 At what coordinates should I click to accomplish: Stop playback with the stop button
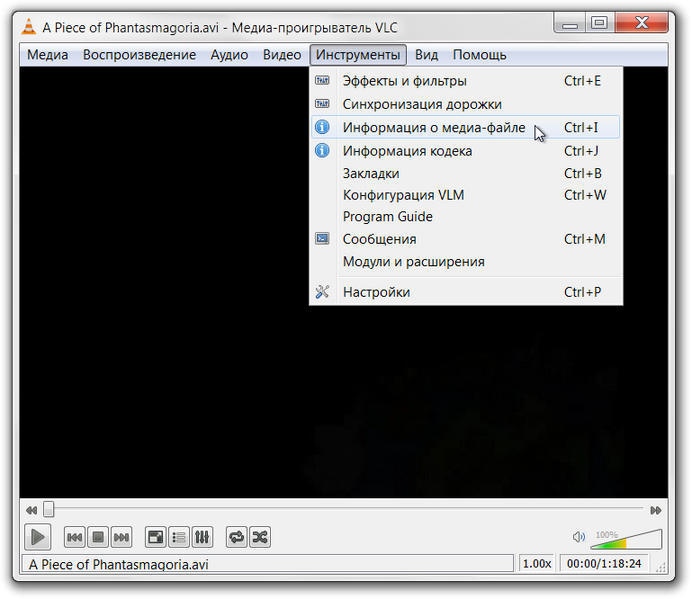pos(98,537)
